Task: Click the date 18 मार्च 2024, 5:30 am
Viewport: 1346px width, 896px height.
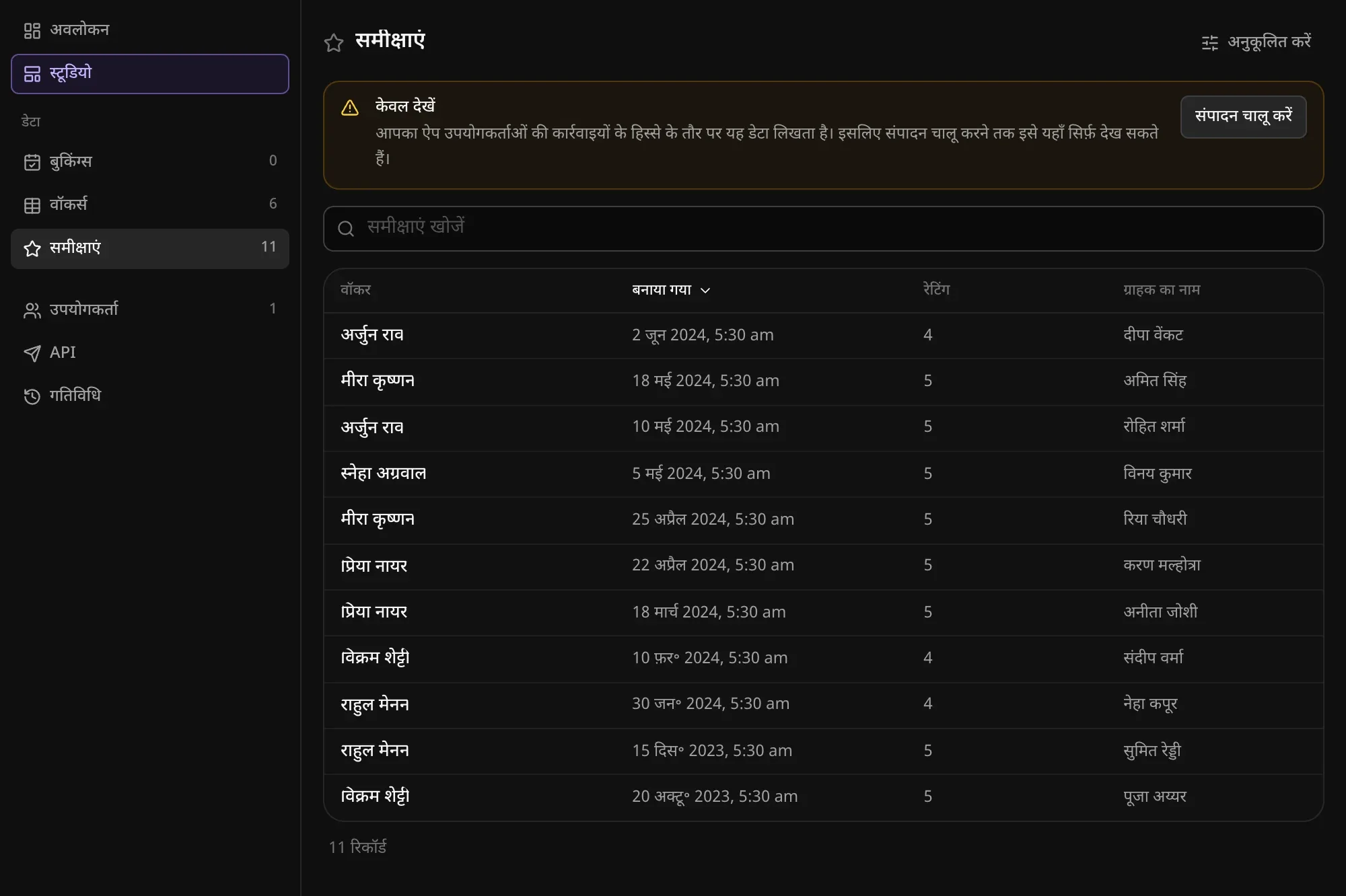Action: (x=709, y=612)
